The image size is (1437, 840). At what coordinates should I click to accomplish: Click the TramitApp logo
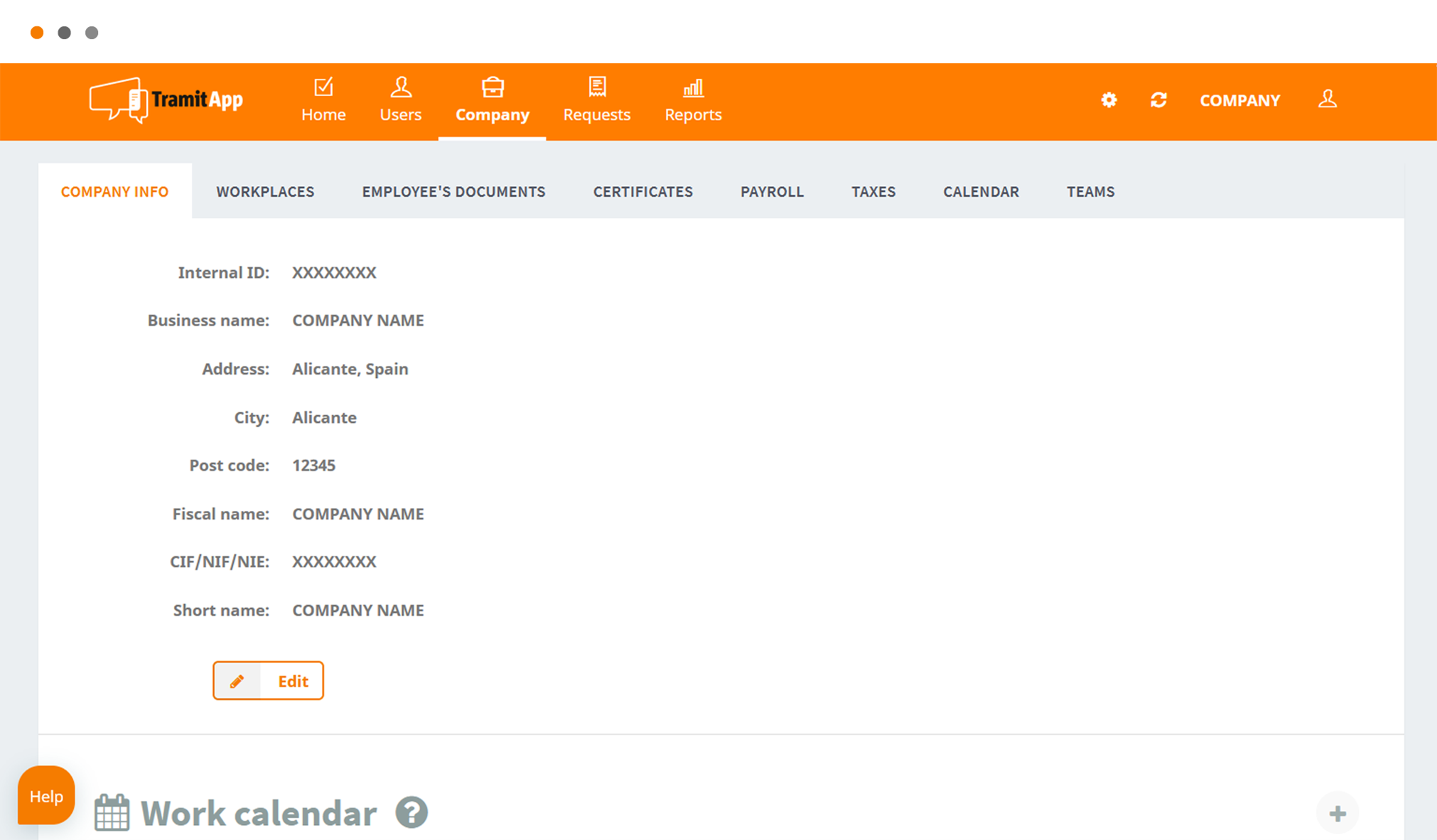pyautogui.click(x=166, y=100)
